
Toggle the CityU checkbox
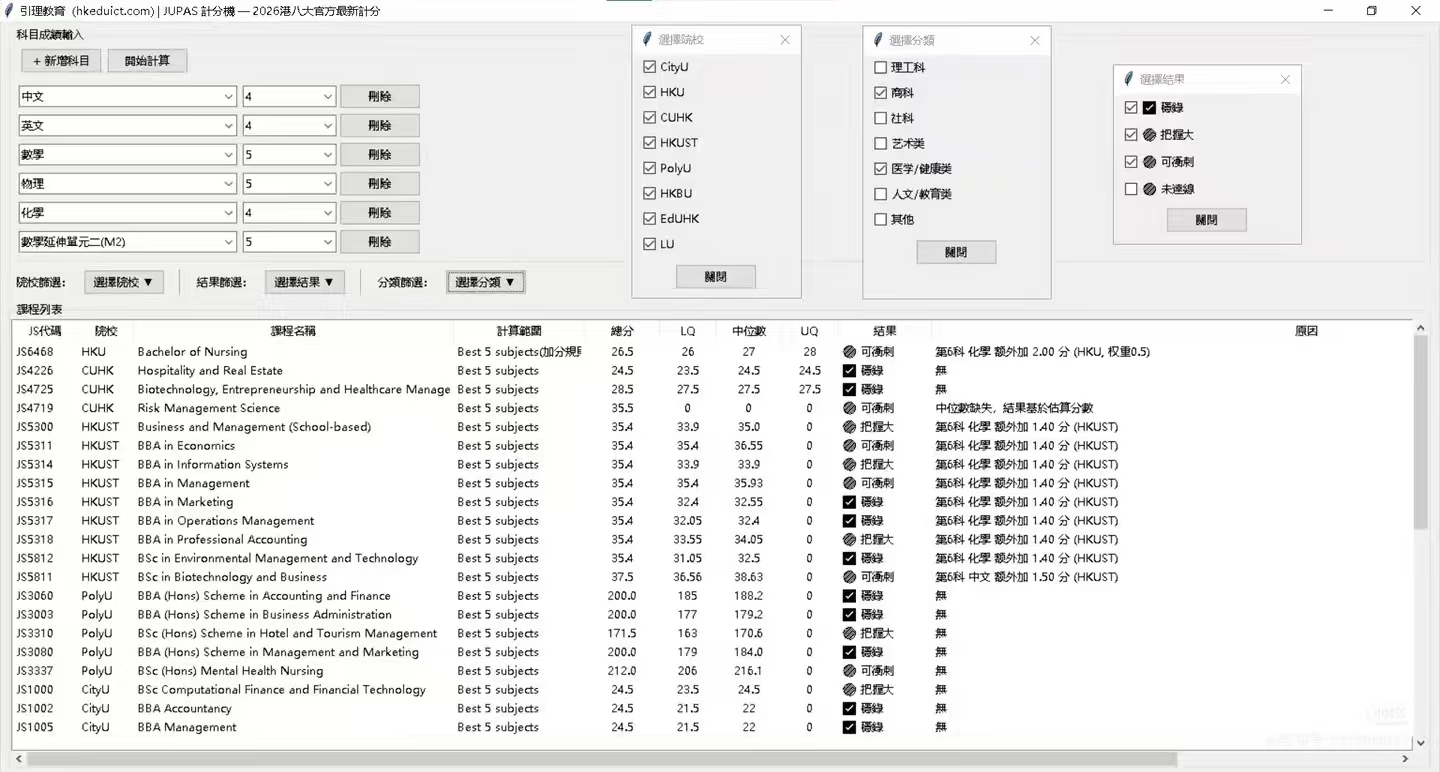click(650, 67)
